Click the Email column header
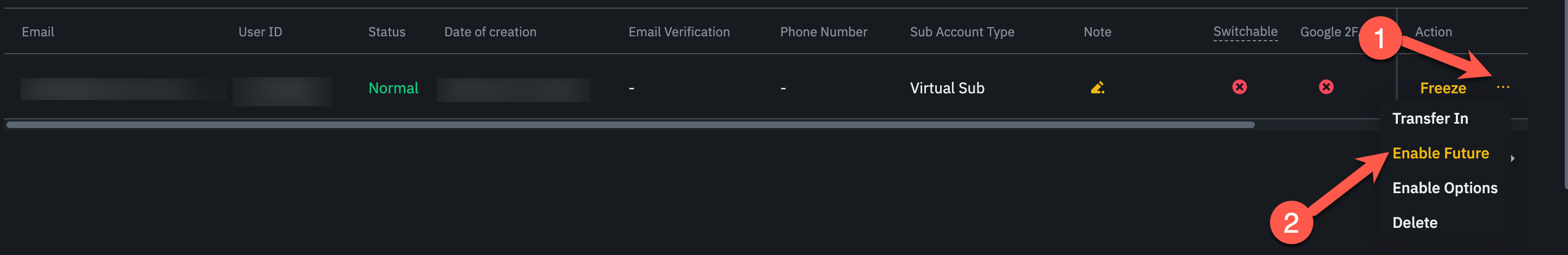Image resolution: width=1568 pixels, height=255 pixels. pos(38,31)
